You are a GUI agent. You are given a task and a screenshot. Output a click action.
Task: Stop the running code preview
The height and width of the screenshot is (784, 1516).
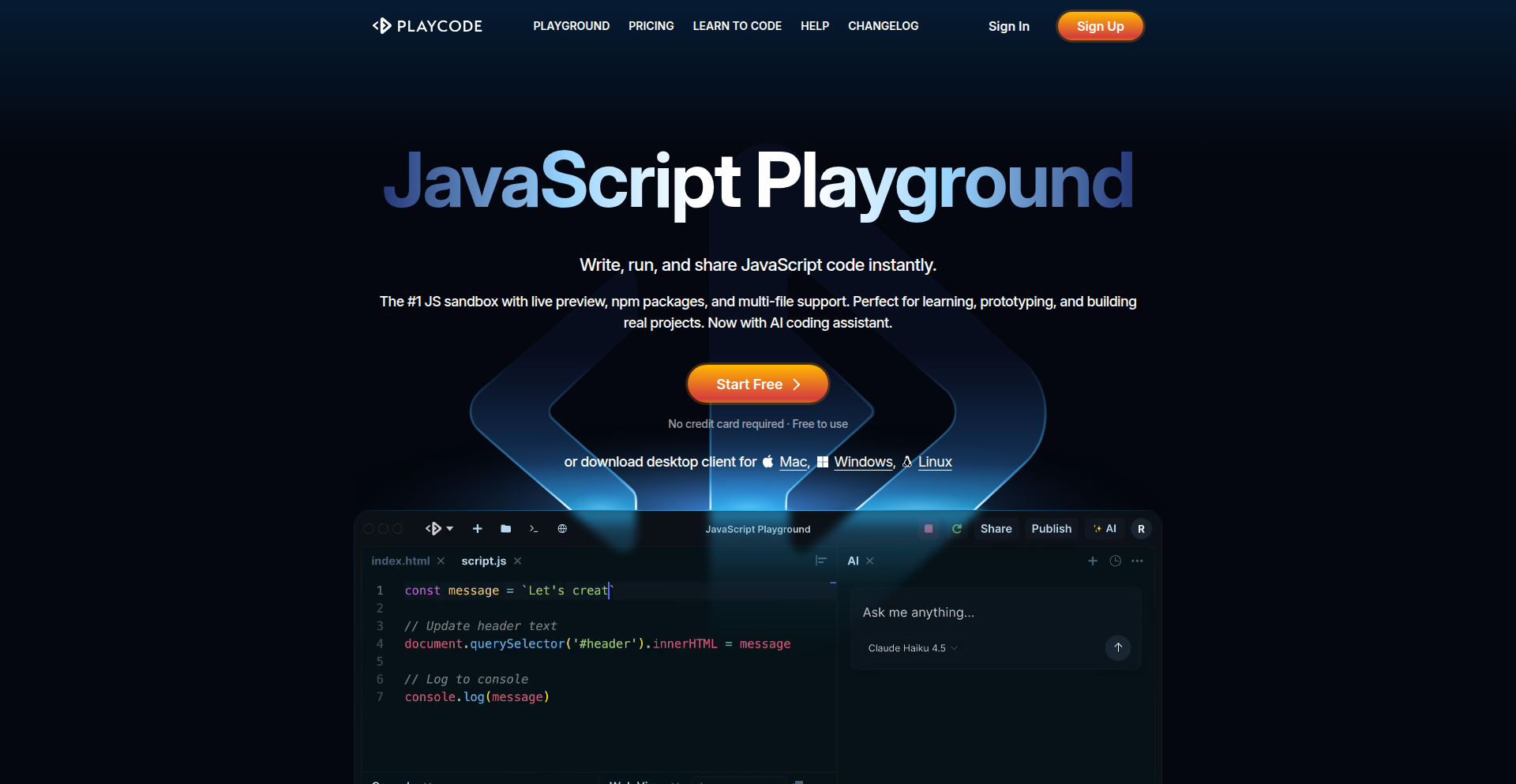(928, 529)
